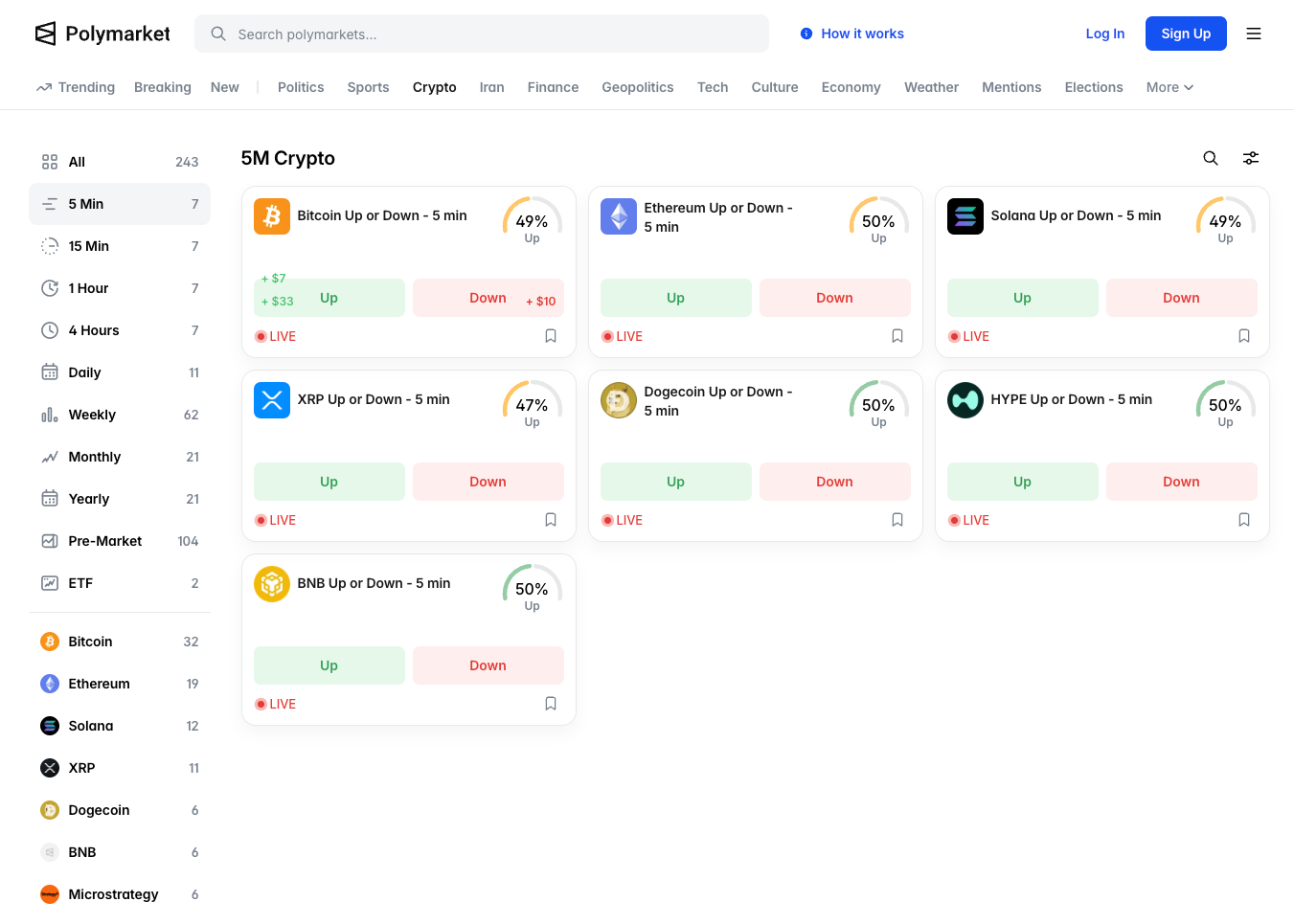This screenshot has width=1294, height=924.
Task: Buy Up on BNB 5 min market
Action: tap(329, 665)
